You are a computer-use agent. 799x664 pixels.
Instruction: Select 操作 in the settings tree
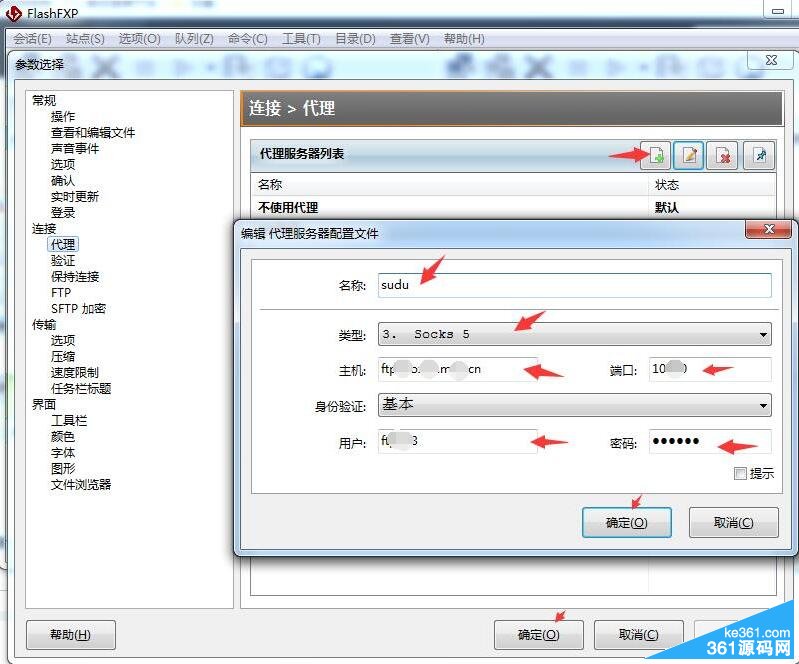click(63, 116)
